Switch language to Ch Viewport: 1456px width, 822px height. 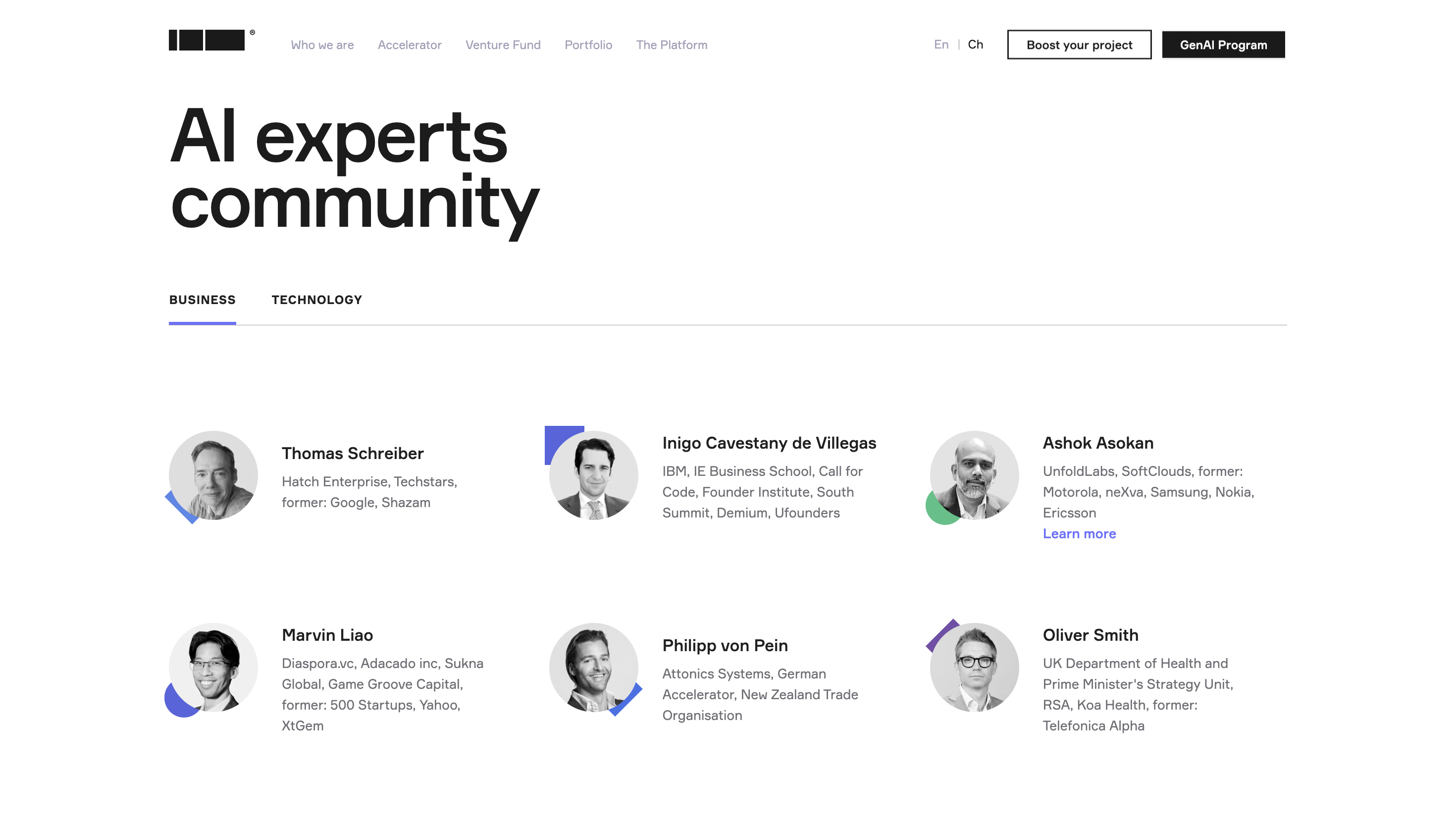(975, 44)
